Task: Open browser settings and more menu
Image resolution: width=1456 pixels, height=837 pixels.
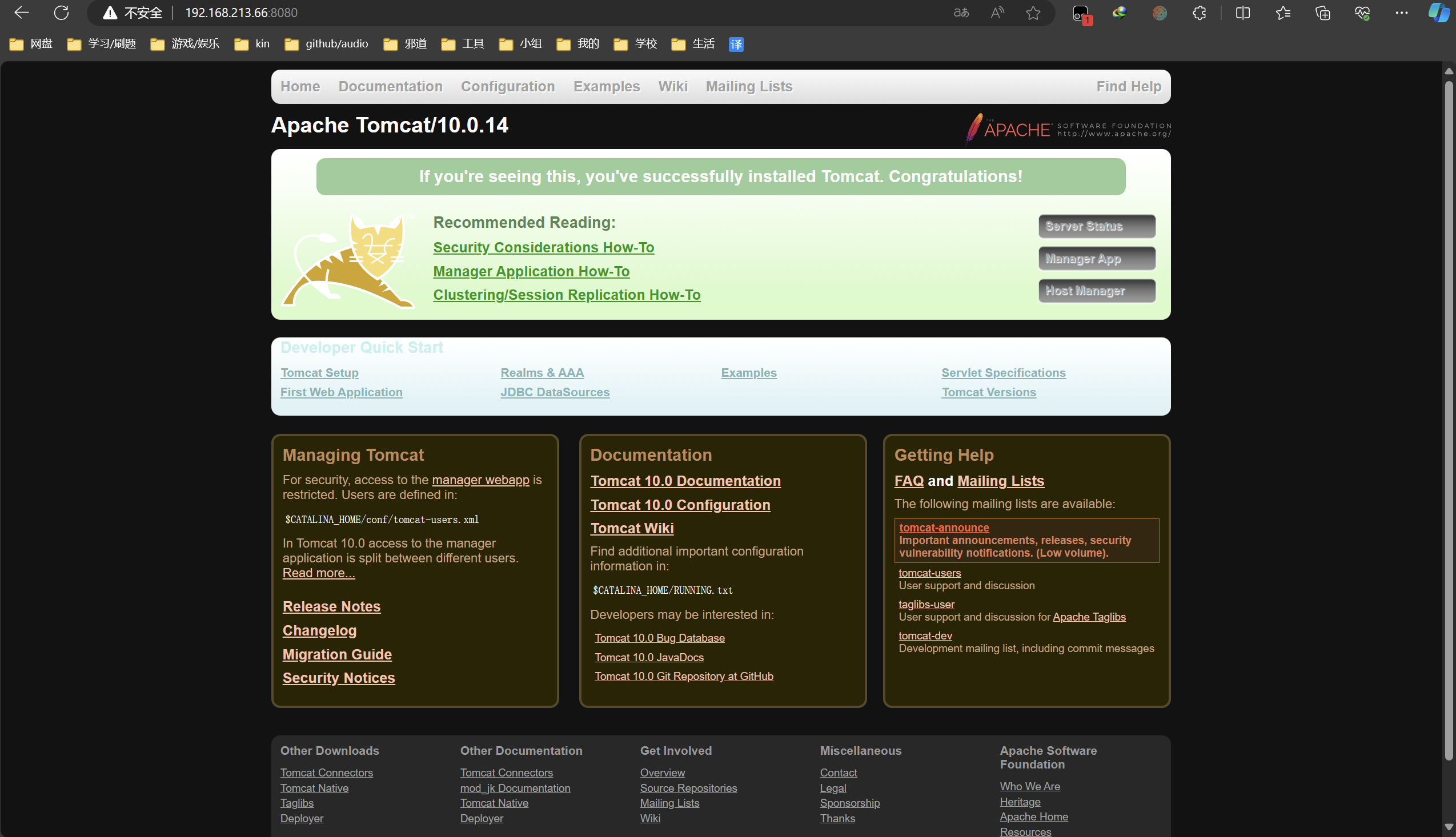Action: click(x=1401, y=13)
